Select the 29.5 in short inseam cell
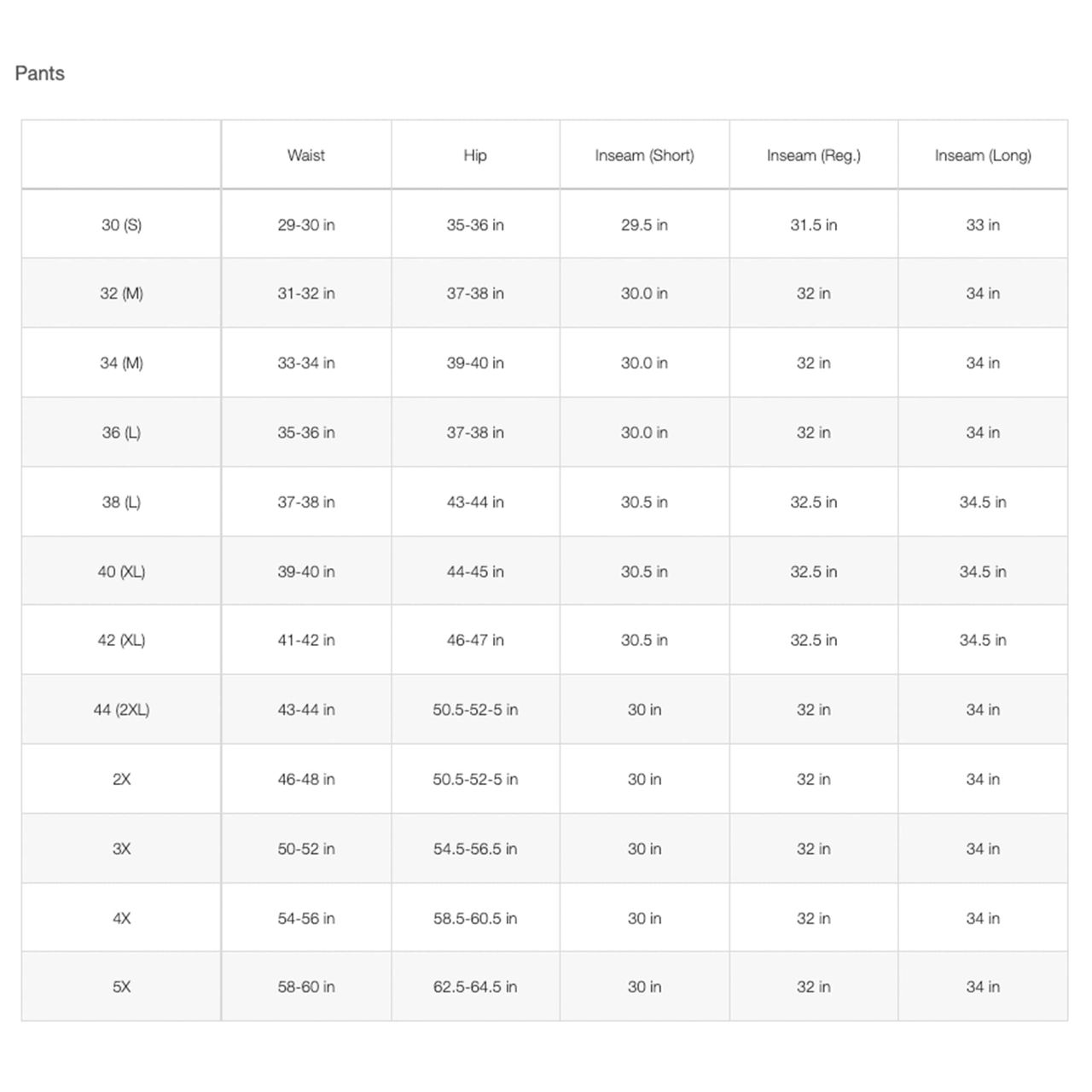 click(x=644, y=225)
